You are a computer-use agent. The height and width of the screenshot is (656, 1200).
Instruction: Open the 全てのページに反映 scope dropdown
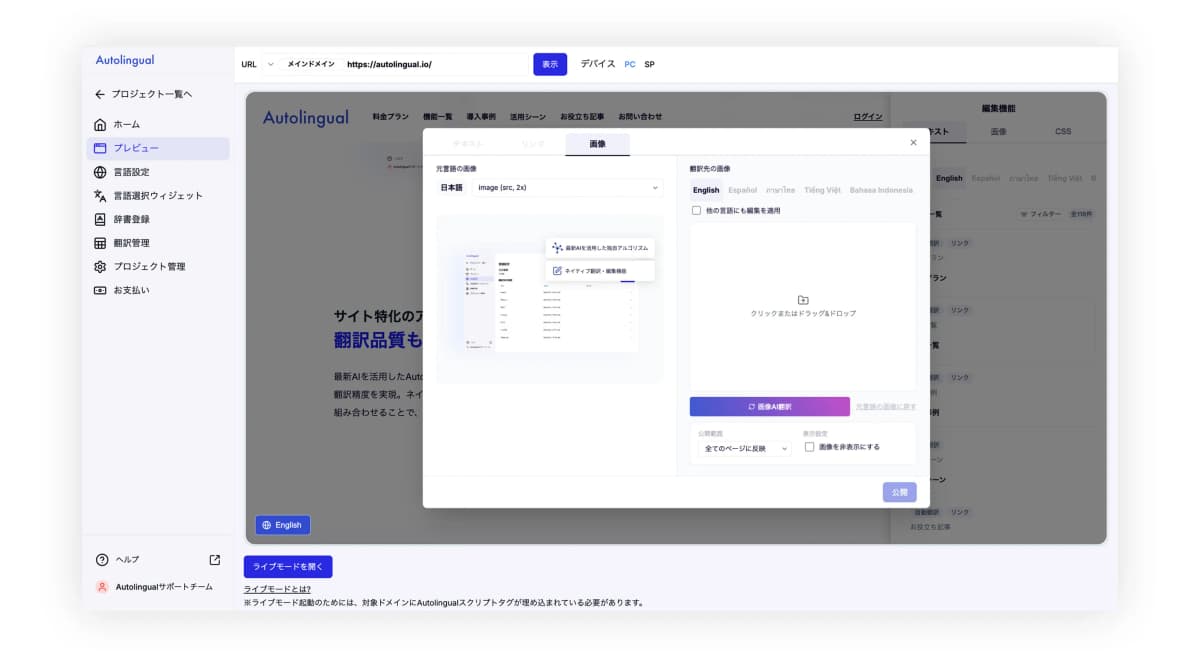click(745, 449)
